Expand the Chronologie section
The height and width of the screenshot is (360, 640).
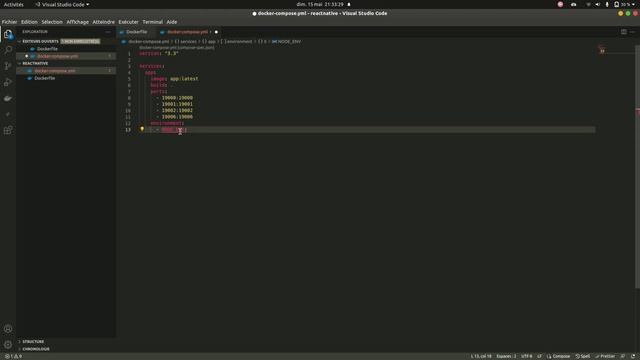click(x=36, y=349)
